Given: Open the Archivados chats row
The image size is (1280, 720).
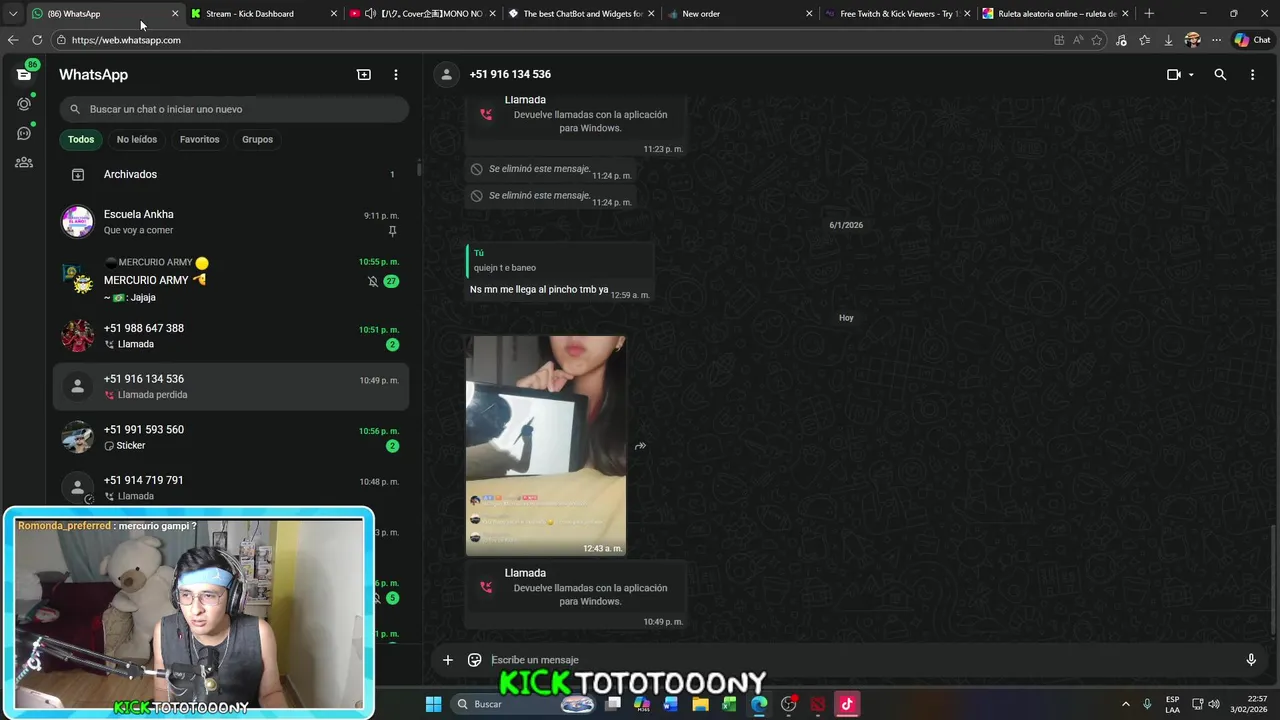Looking at the screenshot, I should (231, 174).
